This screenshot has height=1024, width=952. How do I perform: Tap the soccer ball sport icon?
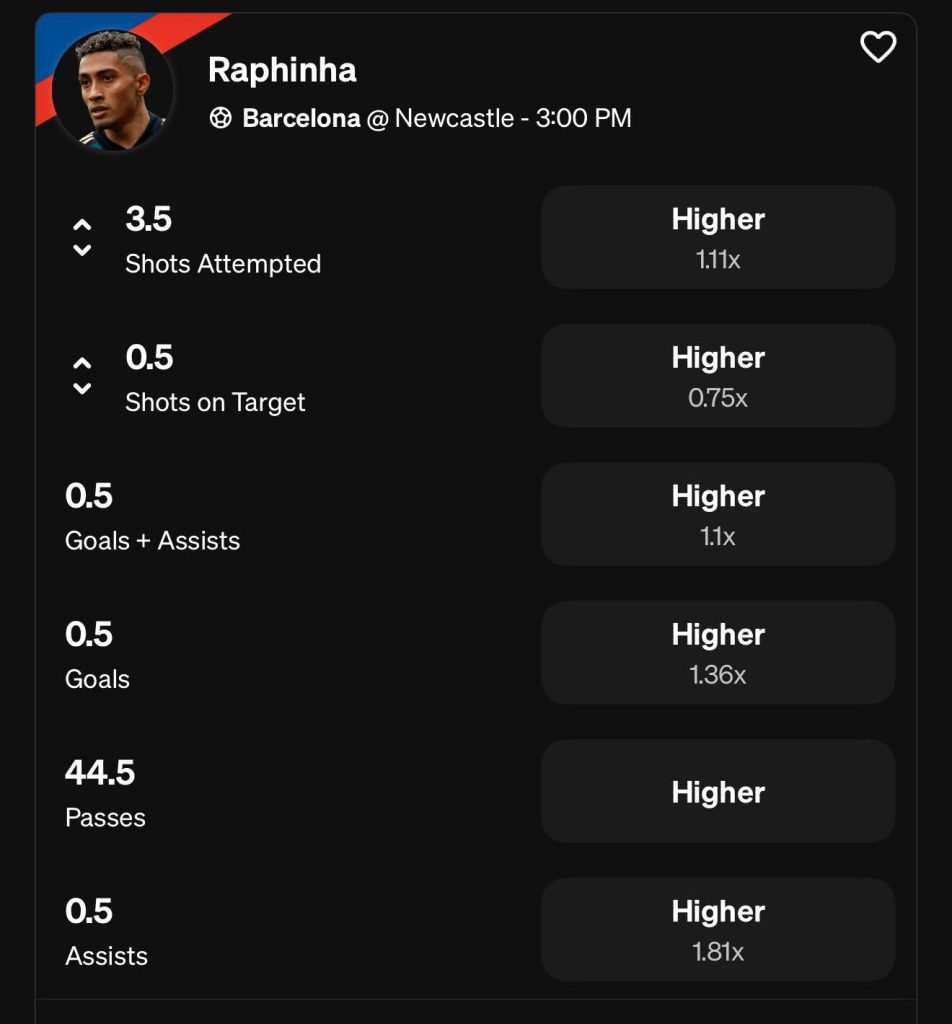click(221, 118)
